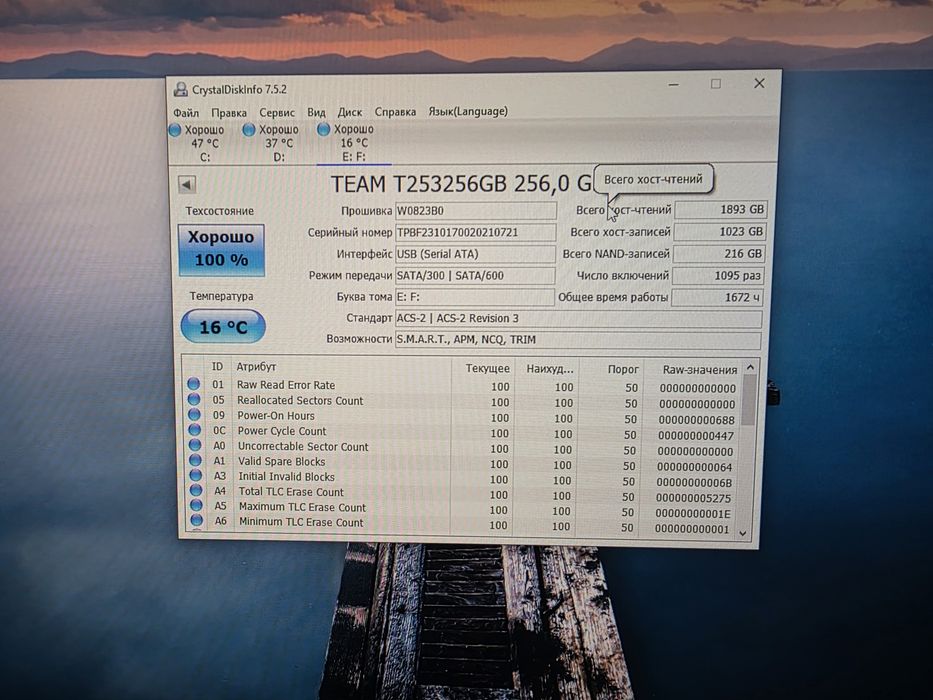Click the Число включений label
This screenshot has height=700, width=933.
click(x=622, y=276)
